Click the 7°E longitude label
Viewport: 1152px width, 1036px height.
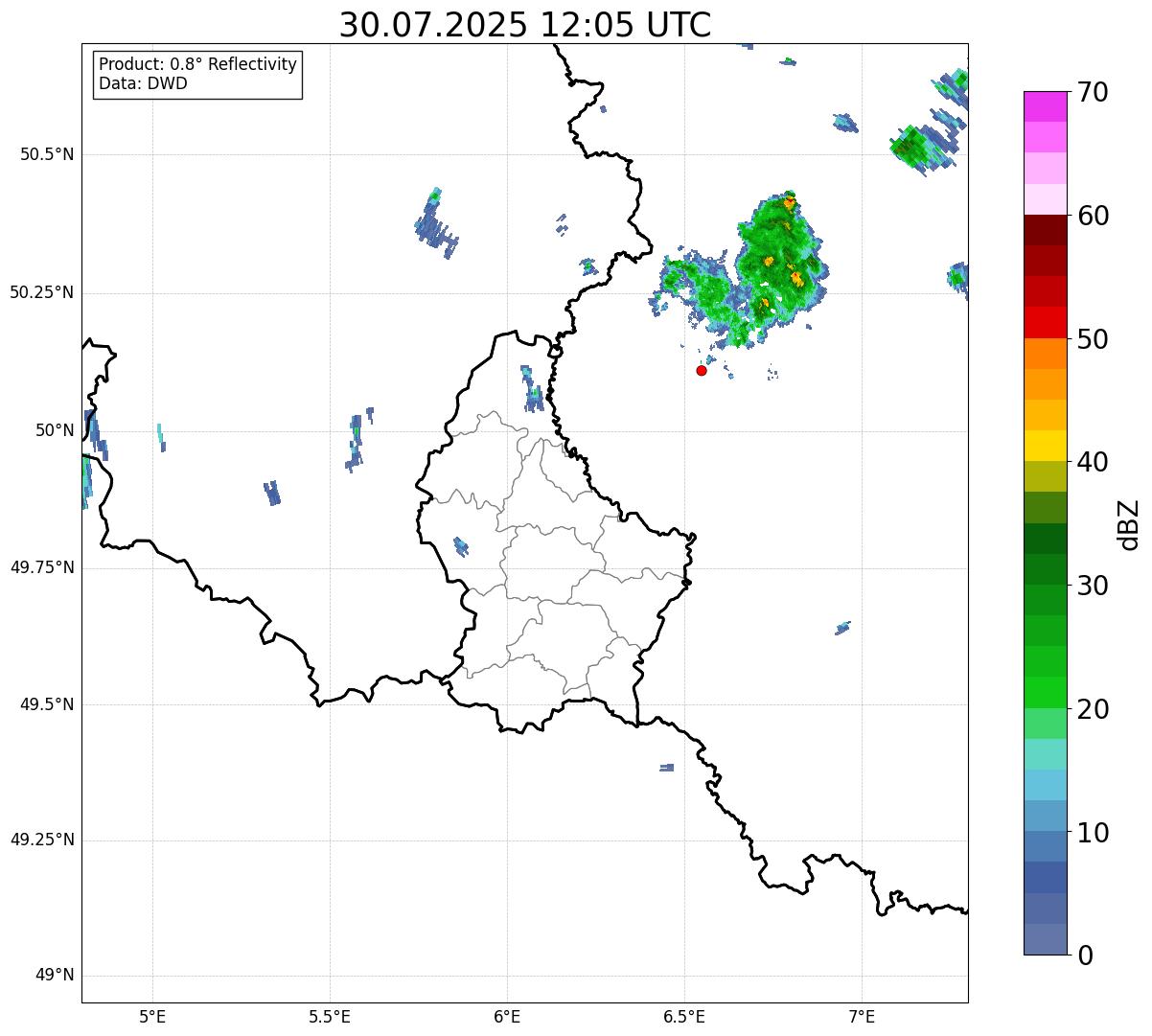point(863,1016)
